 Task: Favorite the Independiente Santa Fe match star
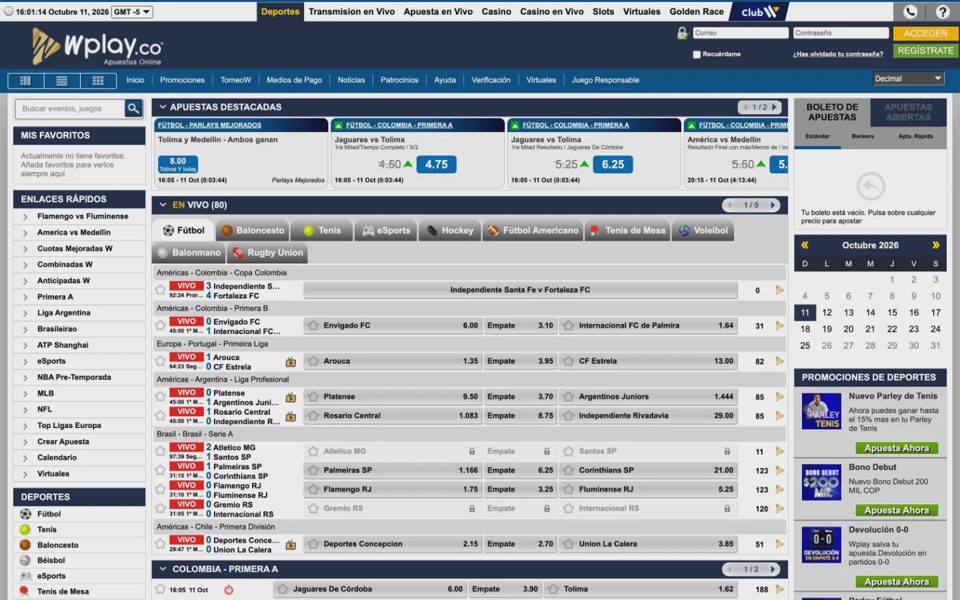pyautogui.click(x=160, y=290)
